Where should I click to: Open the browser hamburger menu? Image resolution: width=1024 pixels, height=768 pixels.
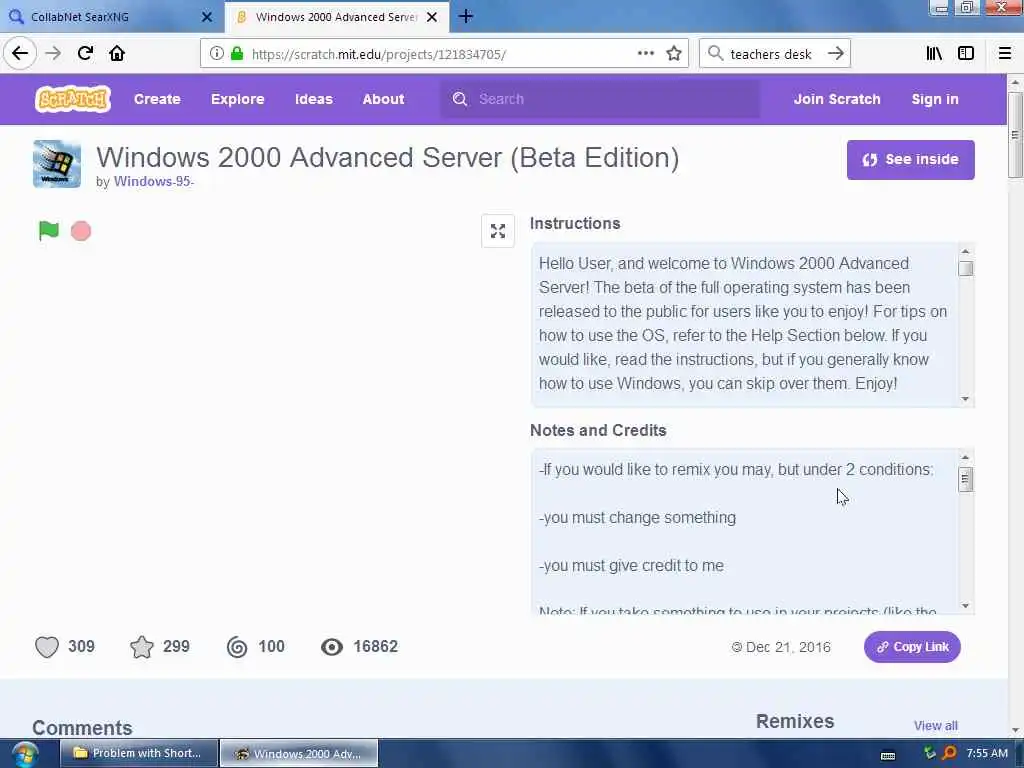[x=1005, y=54]
